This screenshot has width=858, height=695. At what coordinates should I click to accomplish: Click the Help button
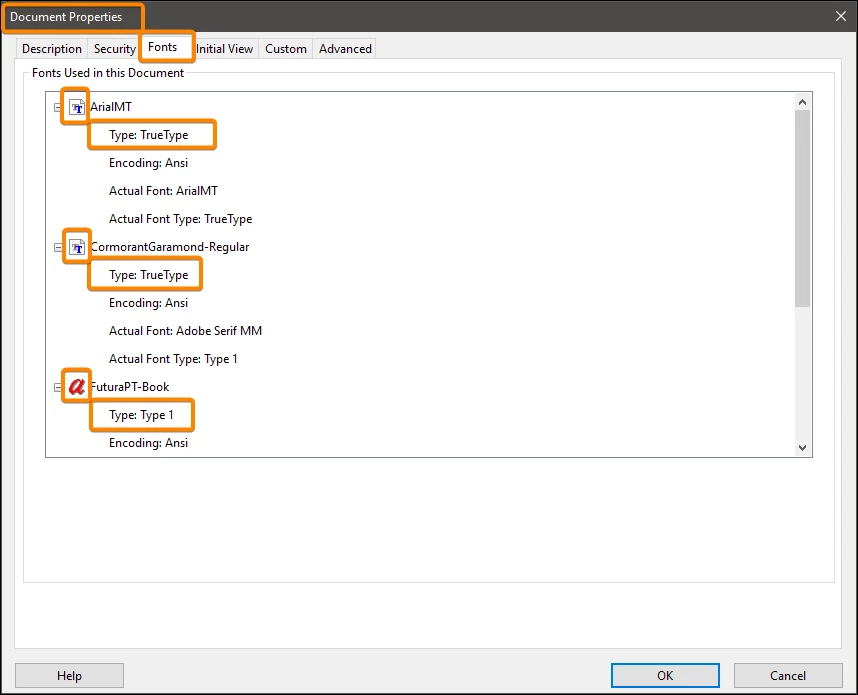(x=69, y=676)
